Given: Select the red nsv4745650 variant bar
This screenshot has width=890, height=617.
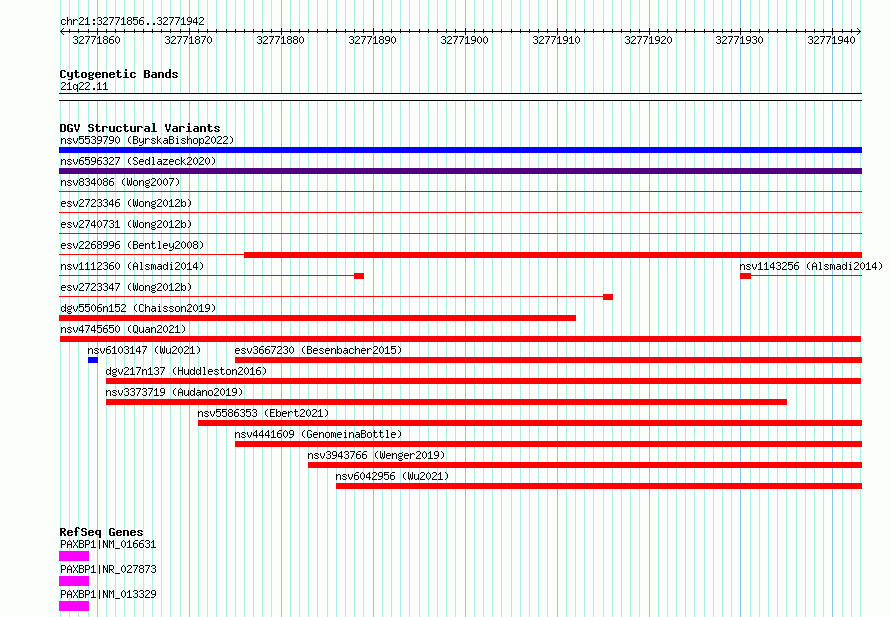Looking at the screenshot, I should pyautogui.click(x=460, y=339).
